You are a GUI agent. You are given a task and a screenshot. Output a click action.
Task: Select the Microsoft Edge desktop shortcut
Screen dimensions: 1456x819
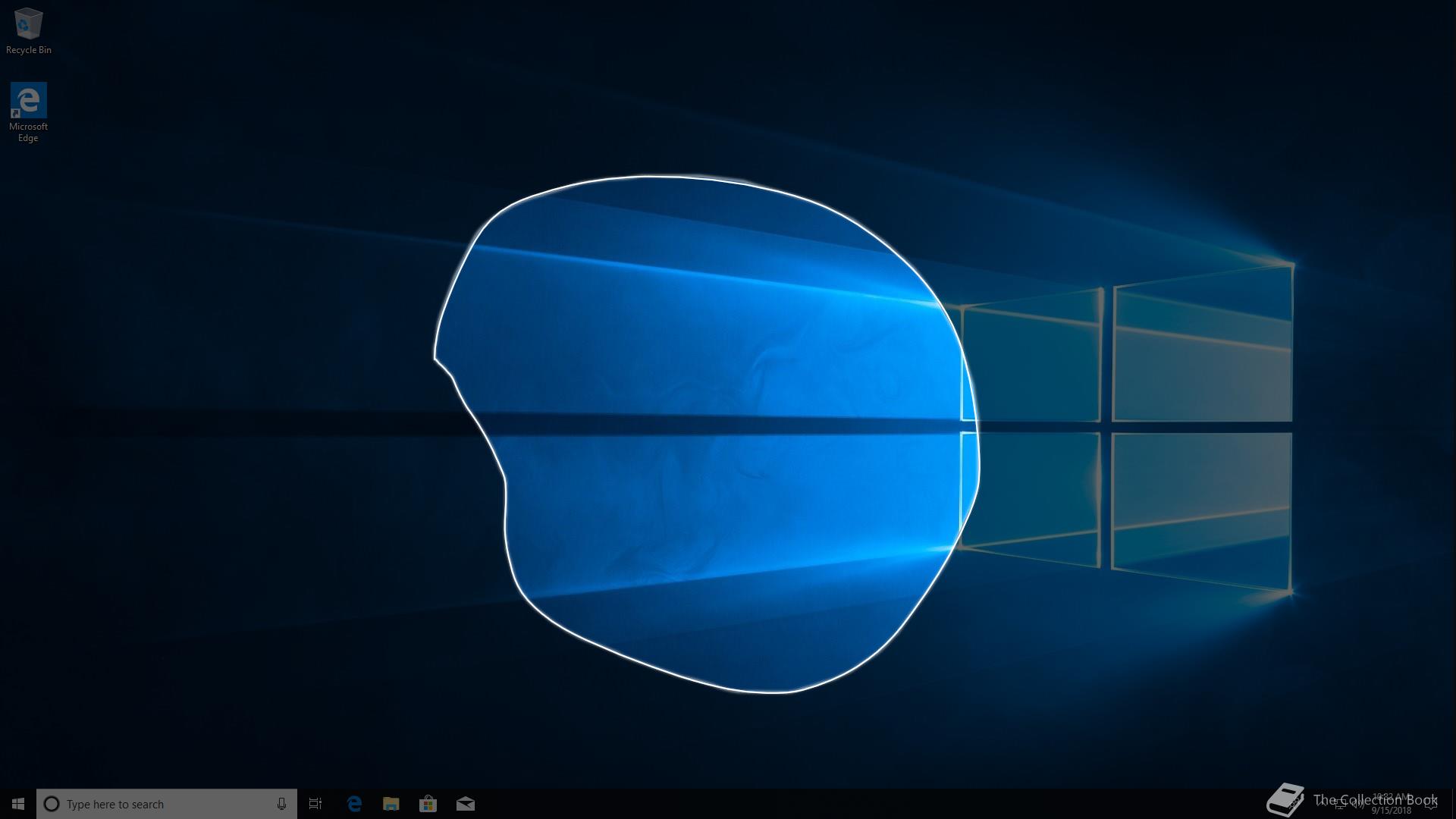pos(28,112)
